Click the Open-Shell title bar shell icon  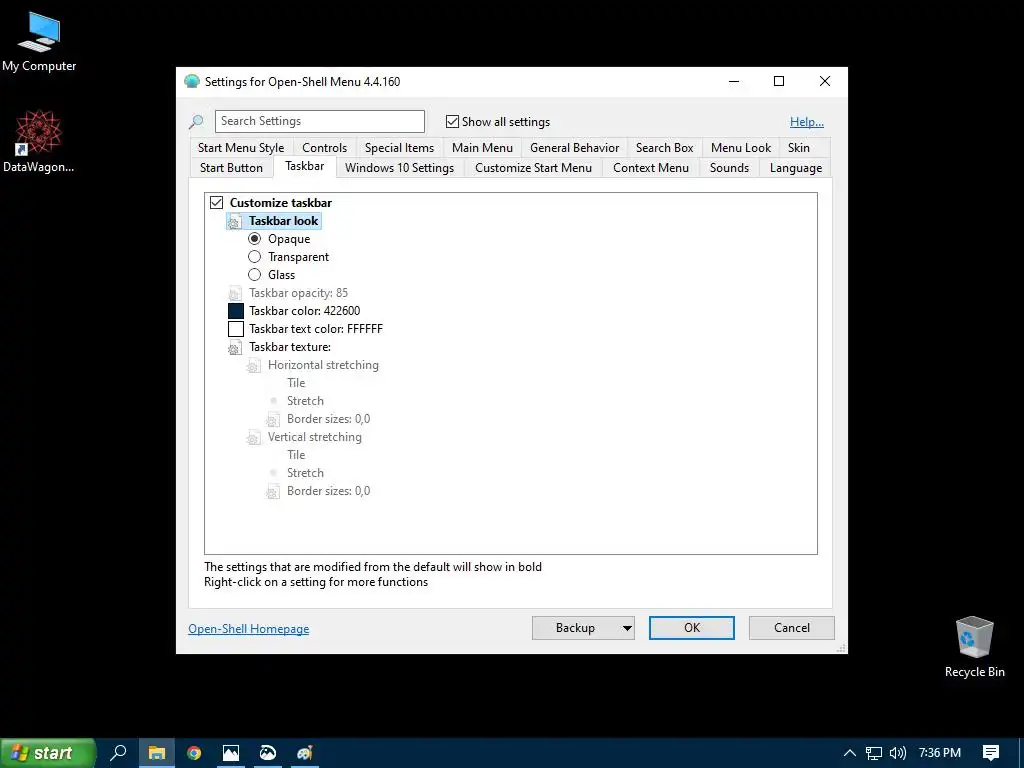tap(191, 82)
